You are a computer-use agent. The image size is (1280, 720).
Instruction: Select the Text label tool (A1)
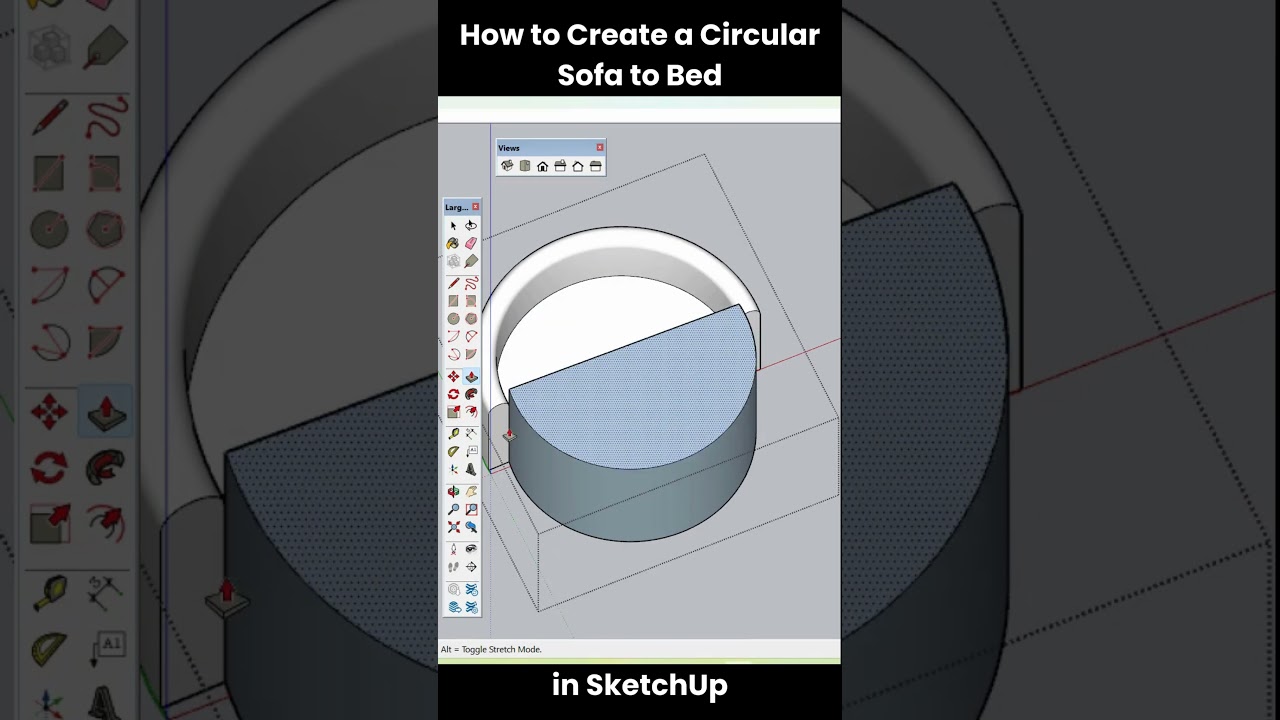[x=471, y=451]
